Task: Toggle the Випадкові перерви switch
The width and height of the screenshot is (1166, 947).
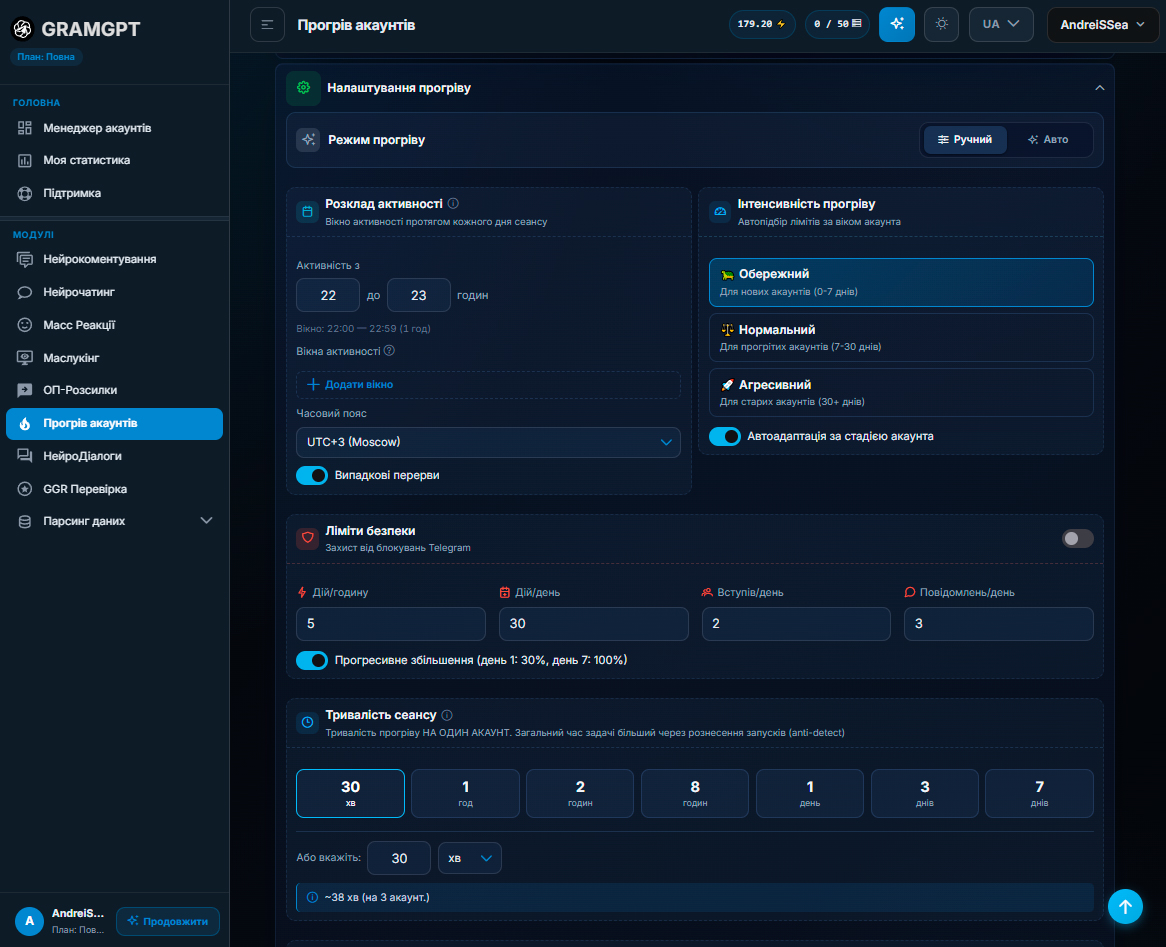Action: click(312, 475)
